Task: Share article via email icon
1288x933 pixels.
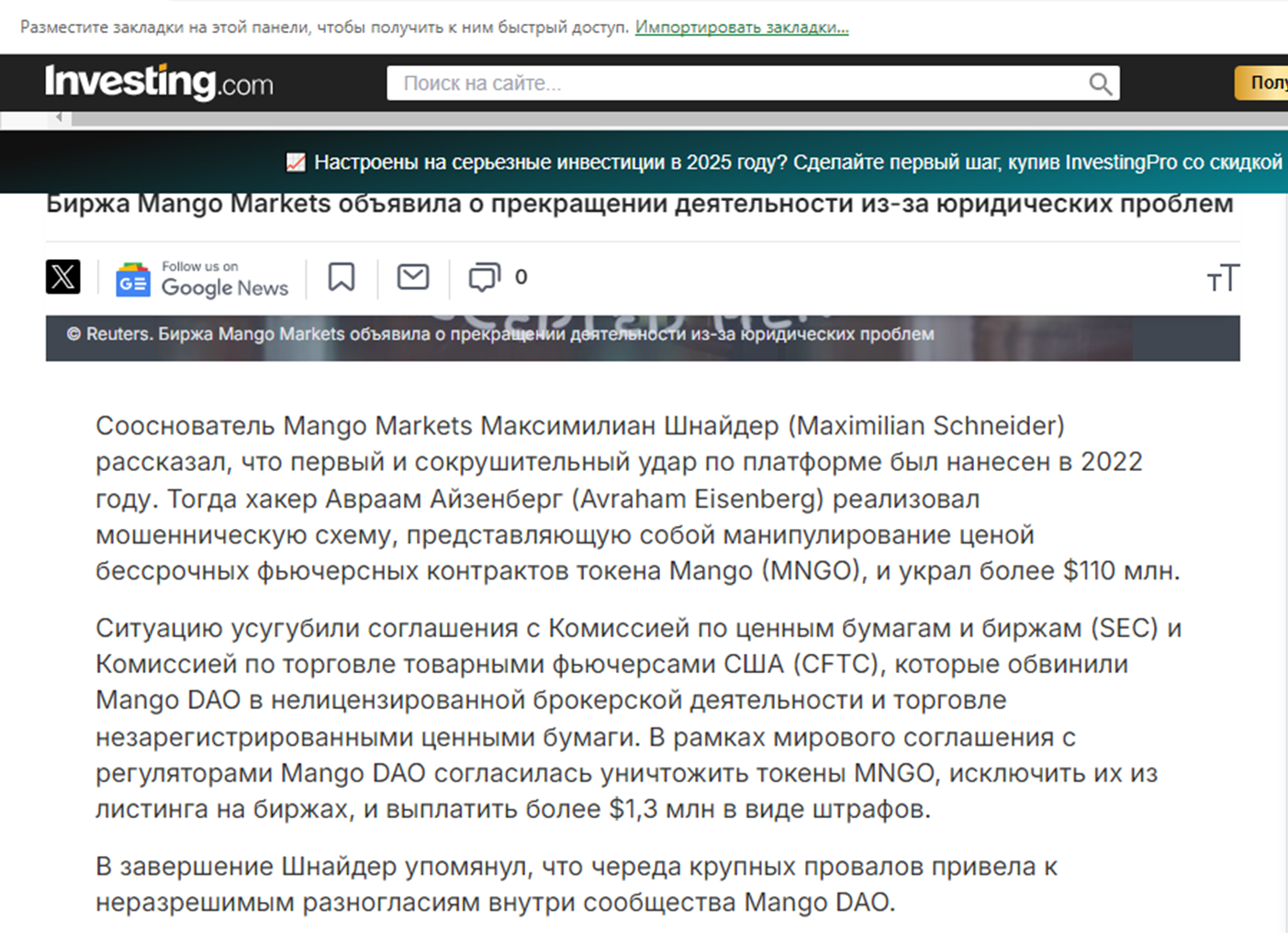Action: pyautogui.click(x=413, y=276)
